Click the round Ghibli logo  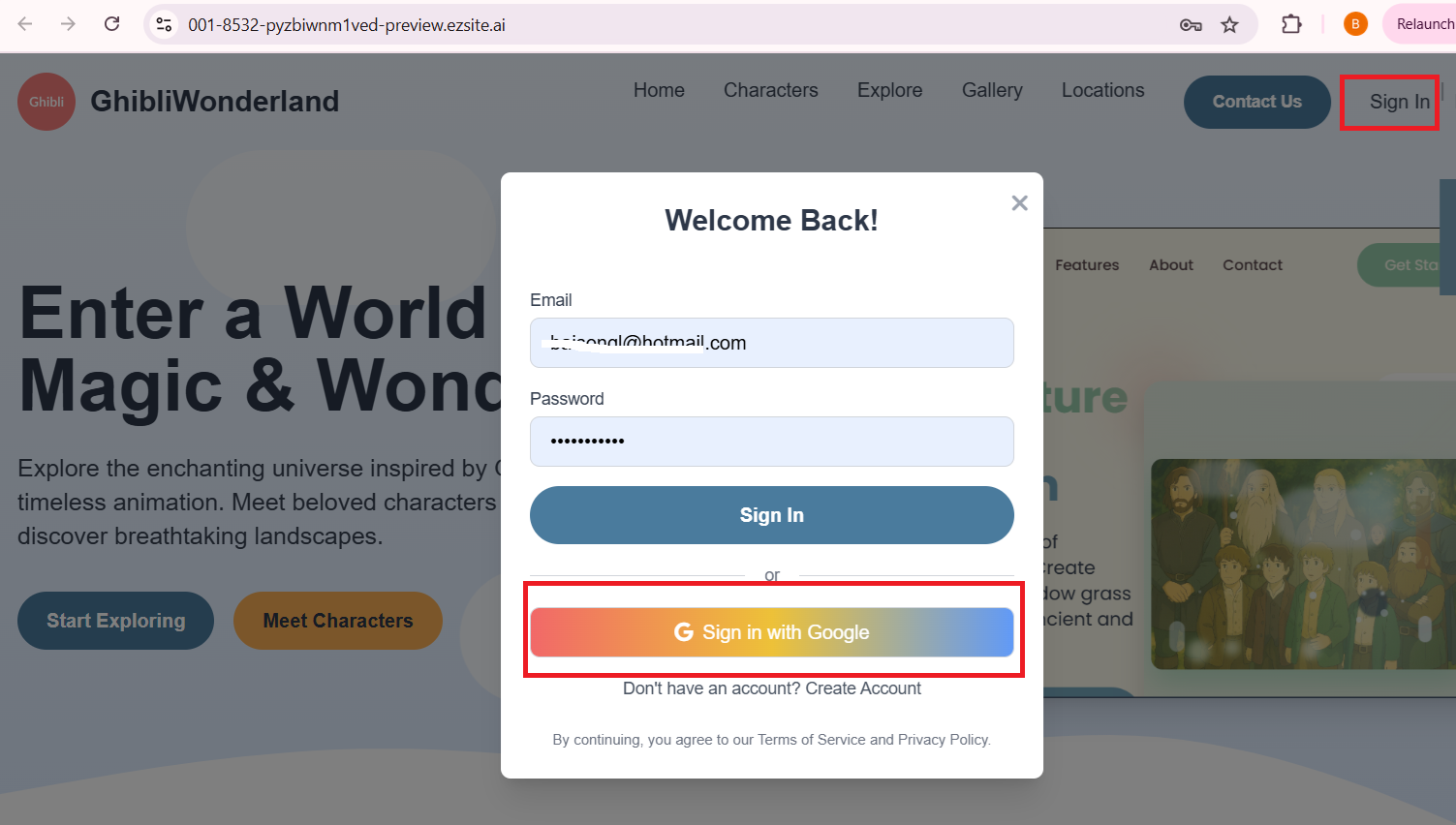click(46, 102)
